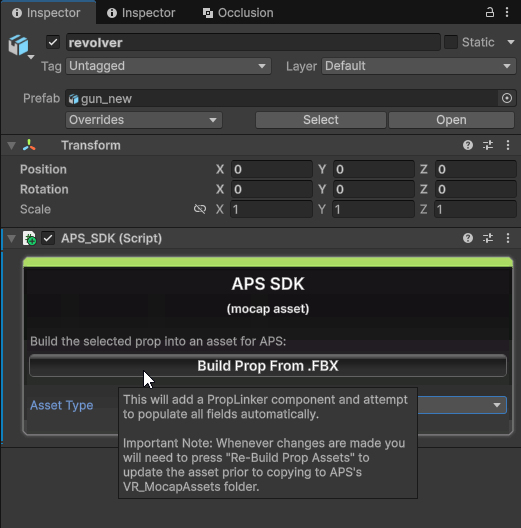Click the Rotation Z field
Image resolution: width=521 pixels, height=528 pixels.
point(476,189)
